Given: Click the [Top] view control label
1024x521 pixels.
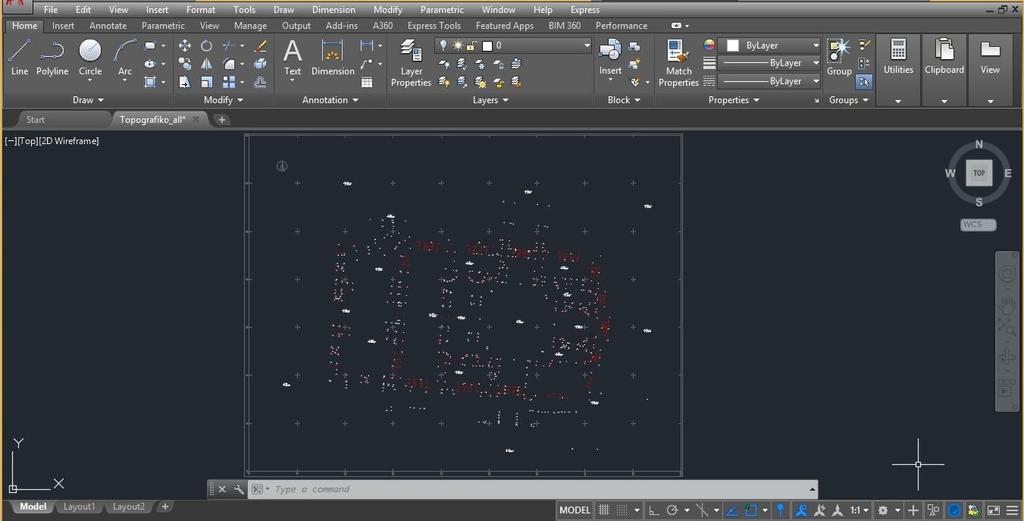Looking at the screenshot, I should [27, 141].
